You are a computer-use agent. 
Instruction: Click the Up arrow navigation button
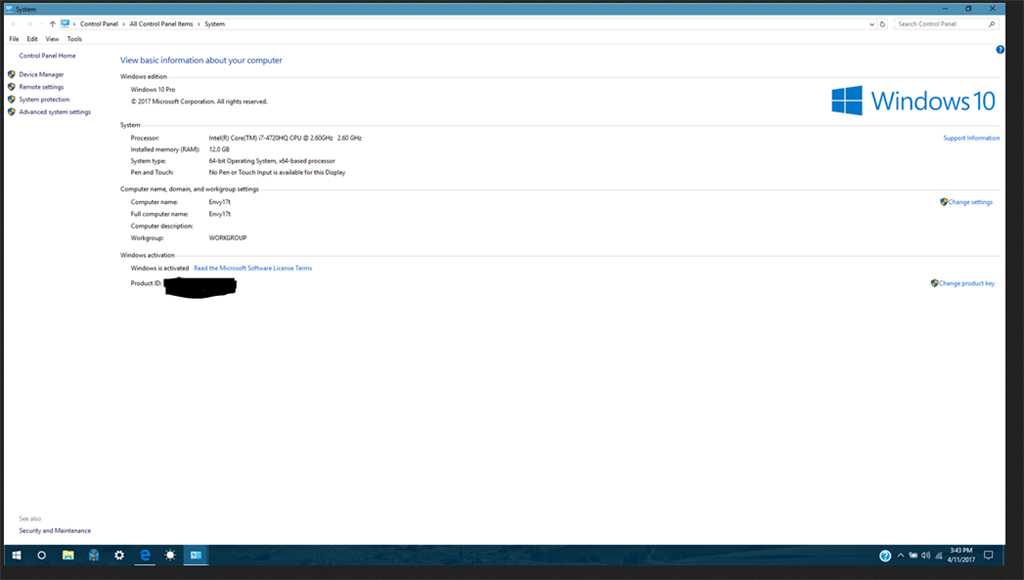[x=52, y=24]
